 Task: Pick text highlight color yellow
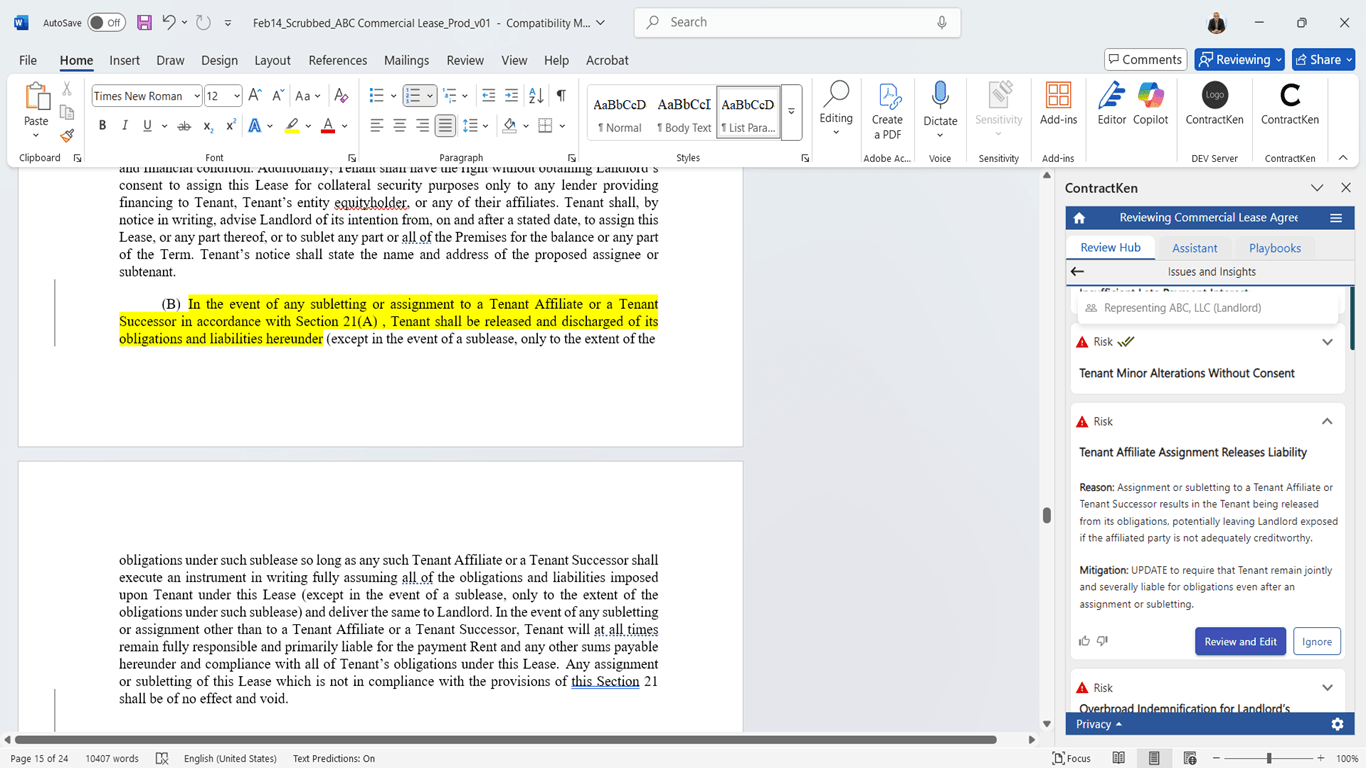[x=291, y=126]
